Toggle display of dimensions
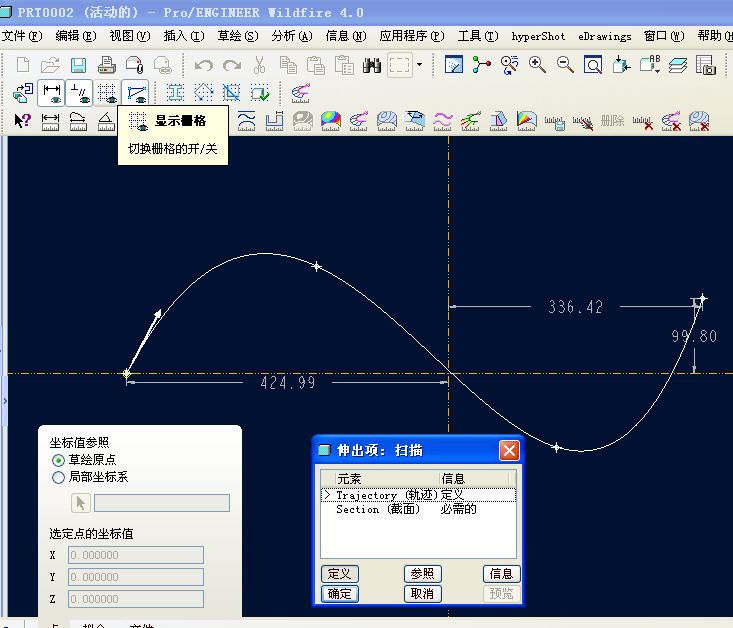The width and height of the screenshot is (733, 628). coord(51,93)
